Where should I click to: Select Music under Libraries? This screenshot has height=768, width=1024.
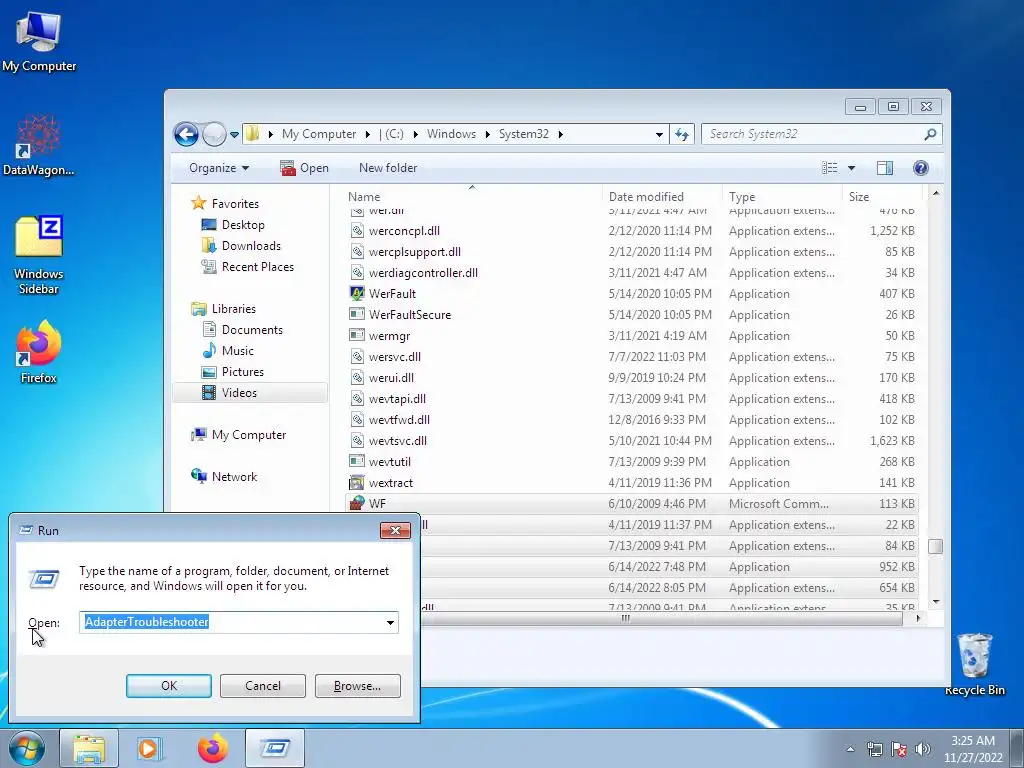[238, 351]
